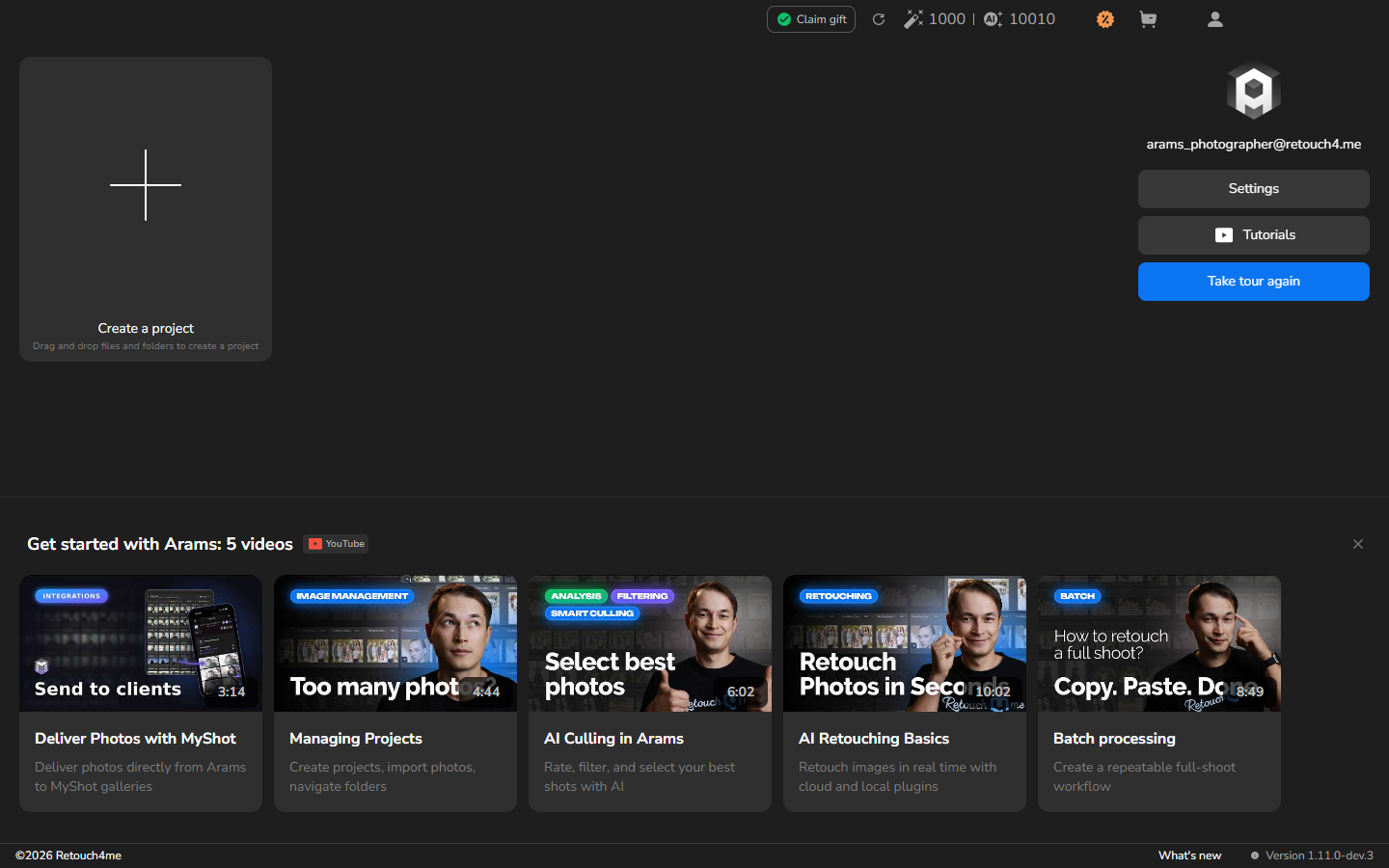Play the Too many photos video thumbnail
Viewport: 1389px width, 868px height.
tap(395, 643)
